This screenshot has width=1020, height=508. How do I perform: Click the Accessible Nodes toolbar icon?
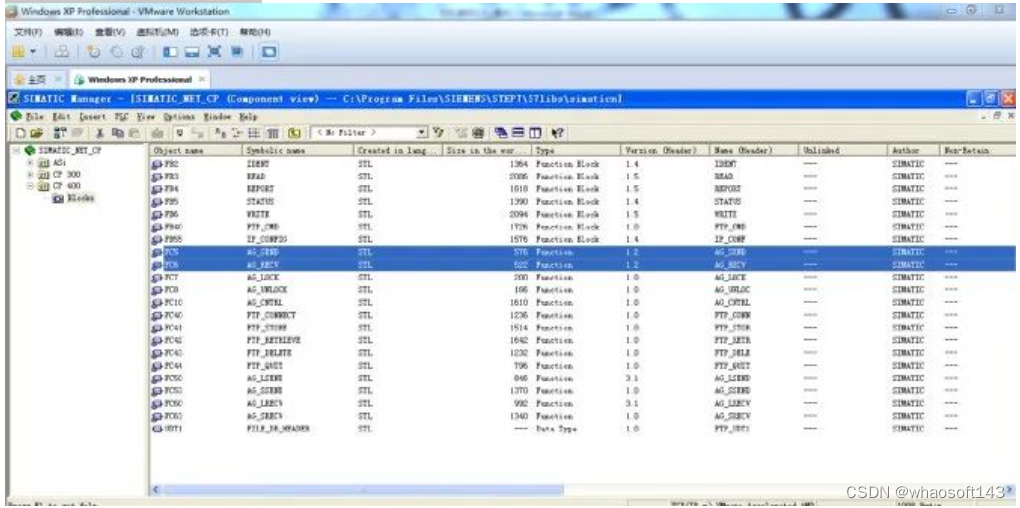pos(59,133)
